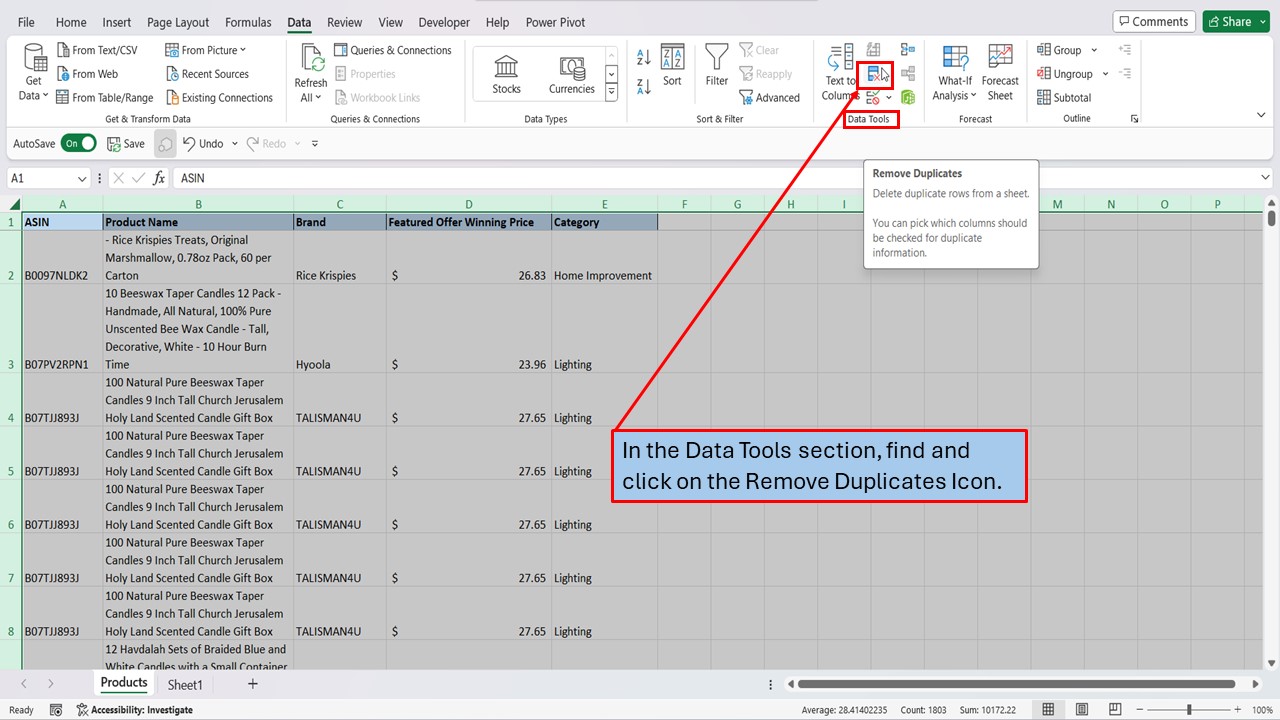Toggle AutoSave off
Viewport: 1280px width, 720px height.
pyautogui.click(x=79, y=143)
